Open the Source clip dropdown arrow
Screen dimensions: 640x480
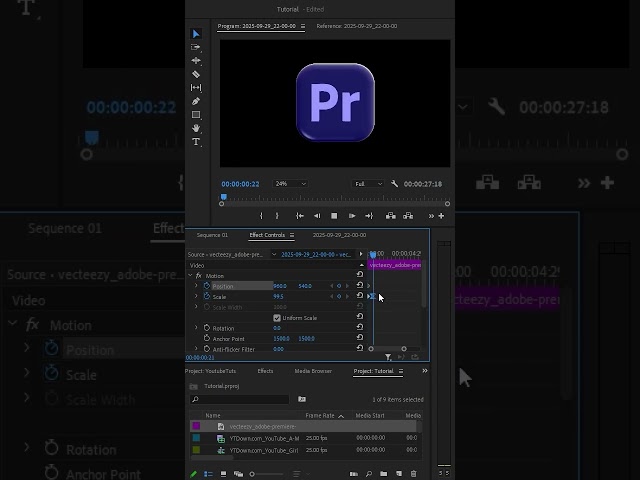(x=274, y=255)
